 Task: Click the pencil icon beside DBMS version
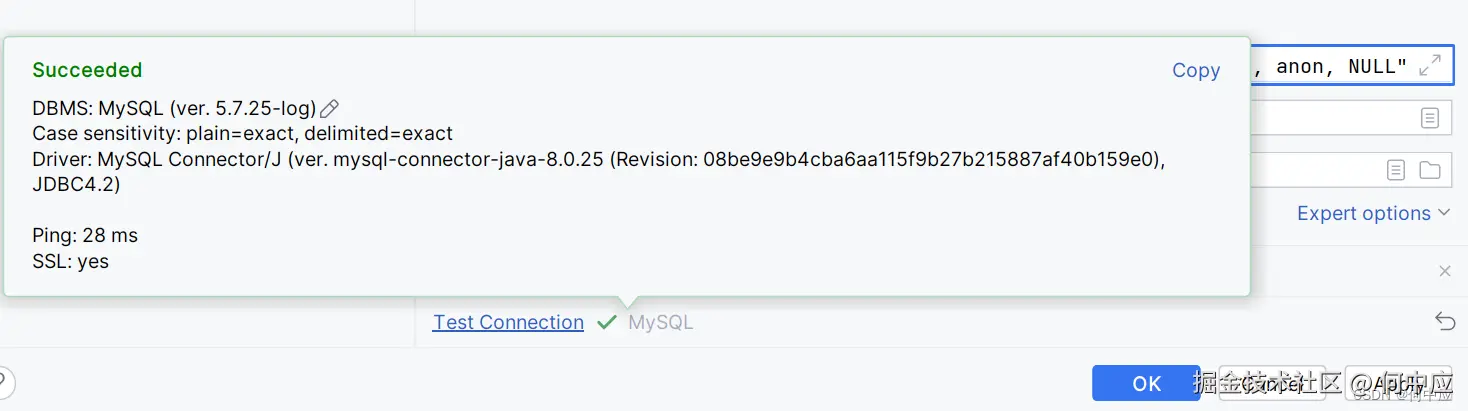329,109
